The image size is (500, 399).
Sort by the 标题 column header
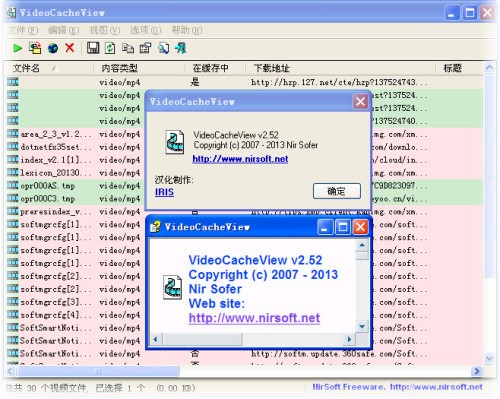459,68
